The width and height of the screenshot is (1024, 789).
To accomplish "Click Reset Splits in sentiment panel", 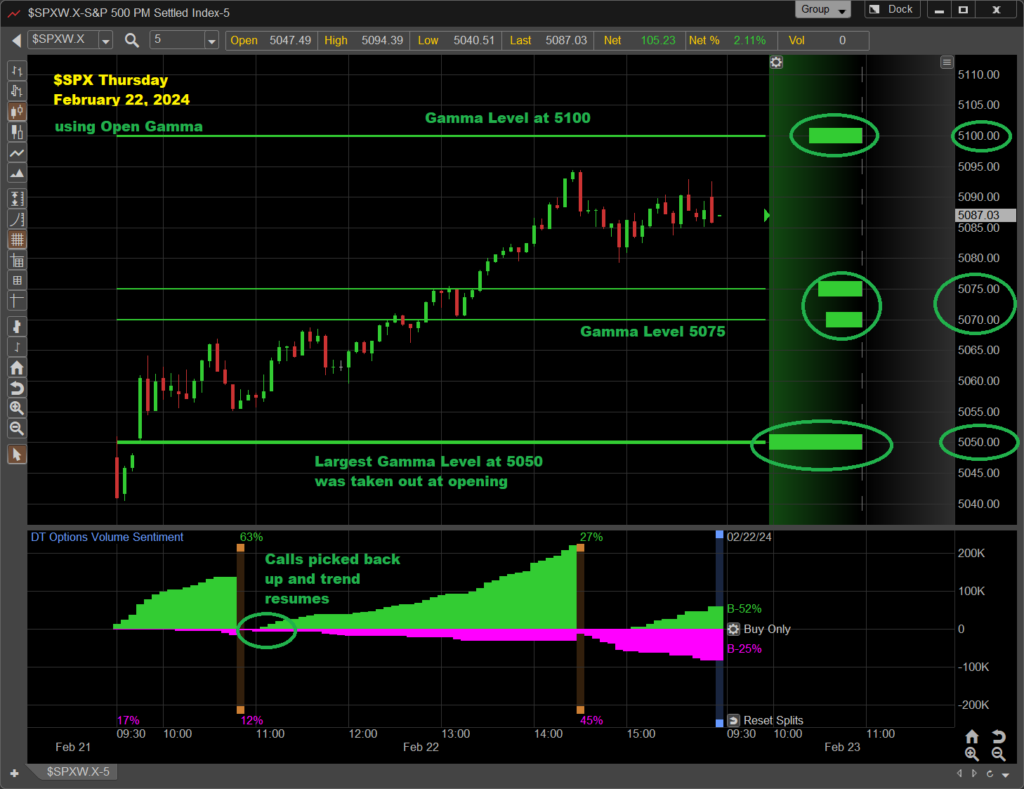I will (765, 720).
